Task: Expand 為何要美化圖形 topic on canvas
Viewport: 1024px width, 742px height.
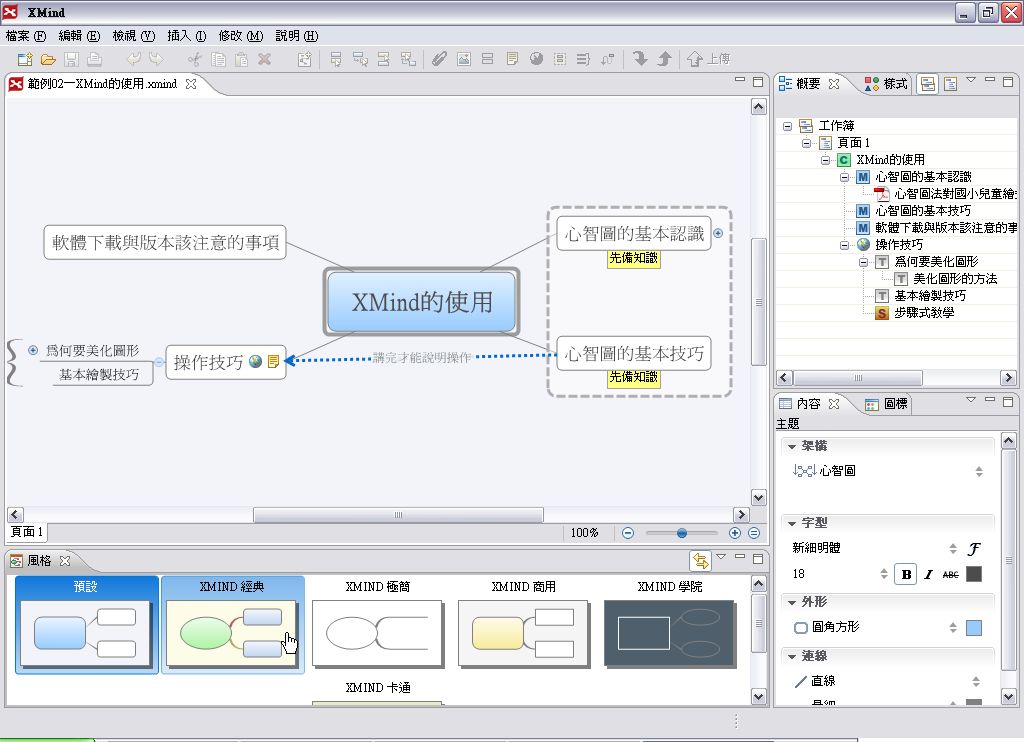Action: tap(33, 350)
